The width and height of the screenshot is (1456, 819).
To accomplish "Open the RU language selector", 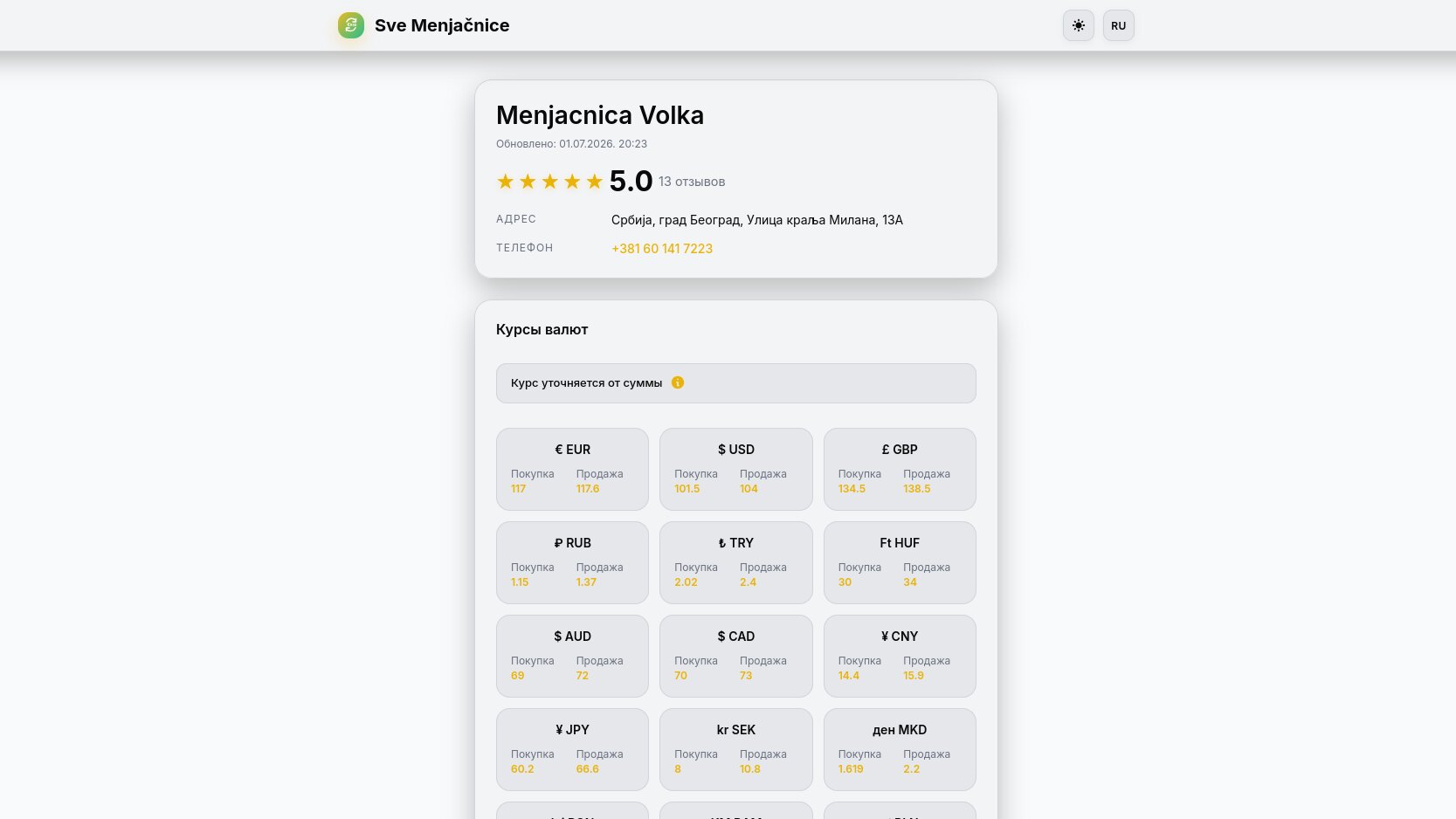I will point(1119,25).
